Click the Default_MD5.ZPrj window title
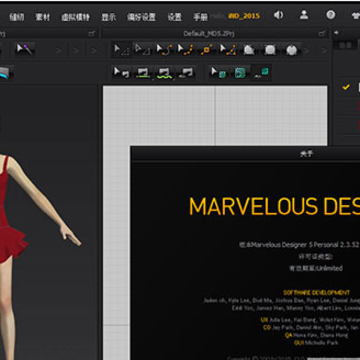 (209, 34)
